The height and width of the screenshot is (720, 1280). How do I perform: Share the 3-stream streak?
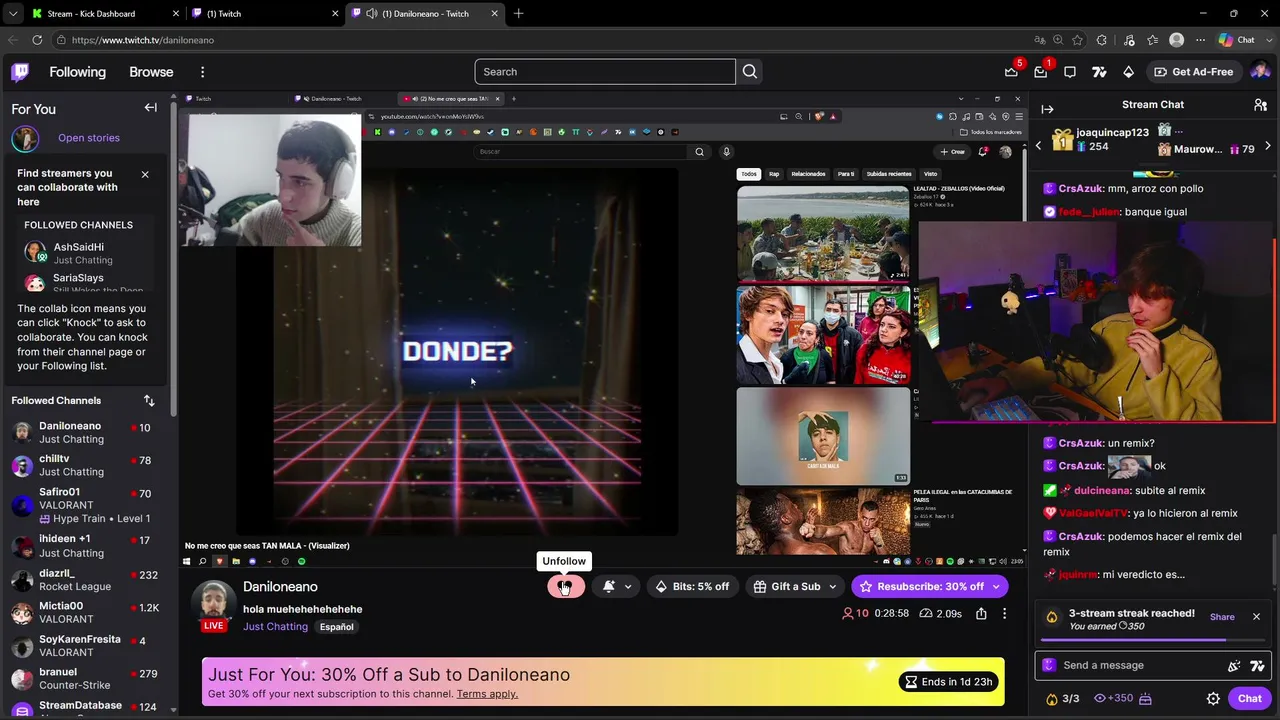point(1222,617)
